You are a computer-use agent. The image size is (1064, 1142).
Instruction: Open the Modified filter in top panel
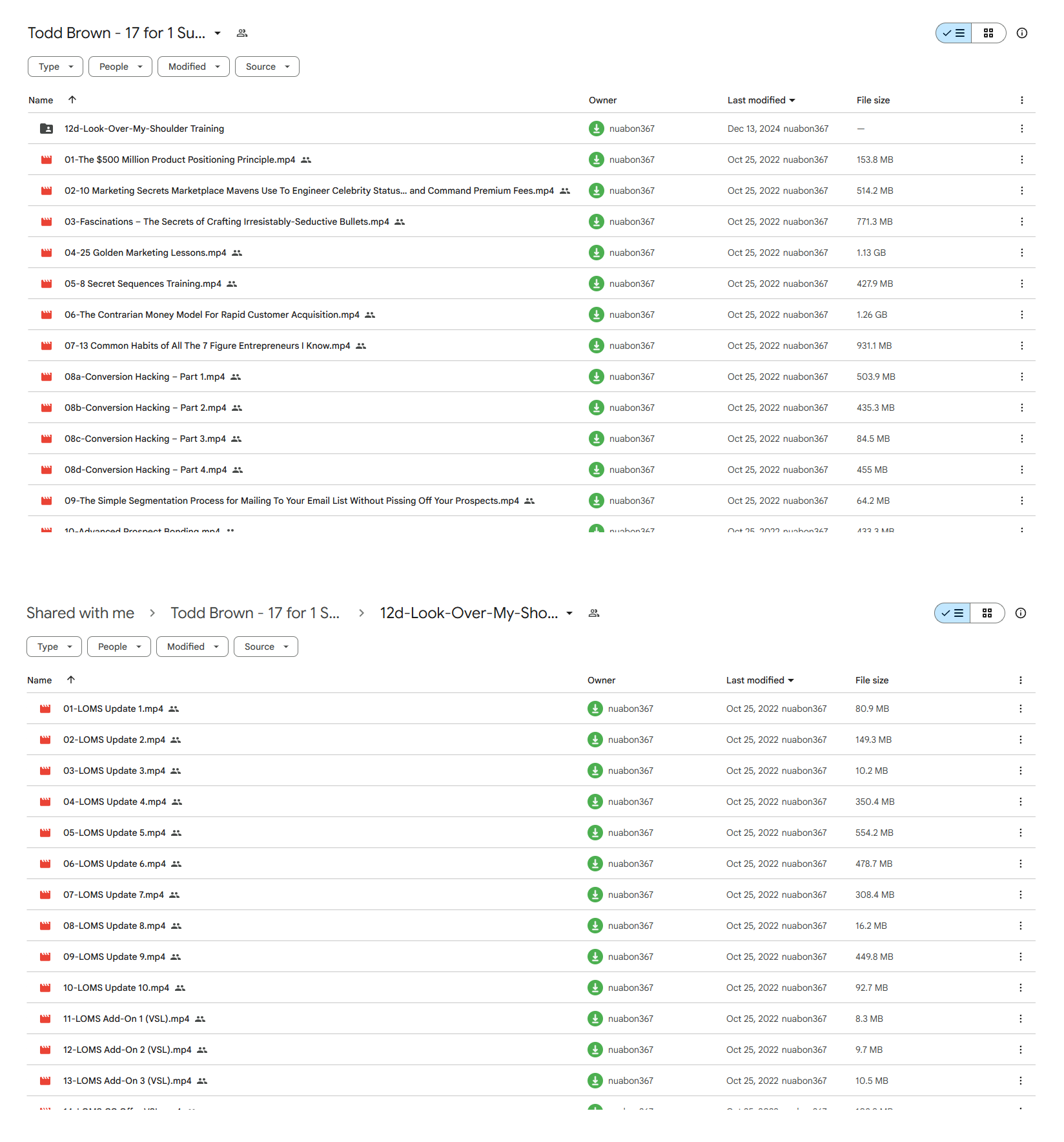pyautogui.click(x=194, y=67)
